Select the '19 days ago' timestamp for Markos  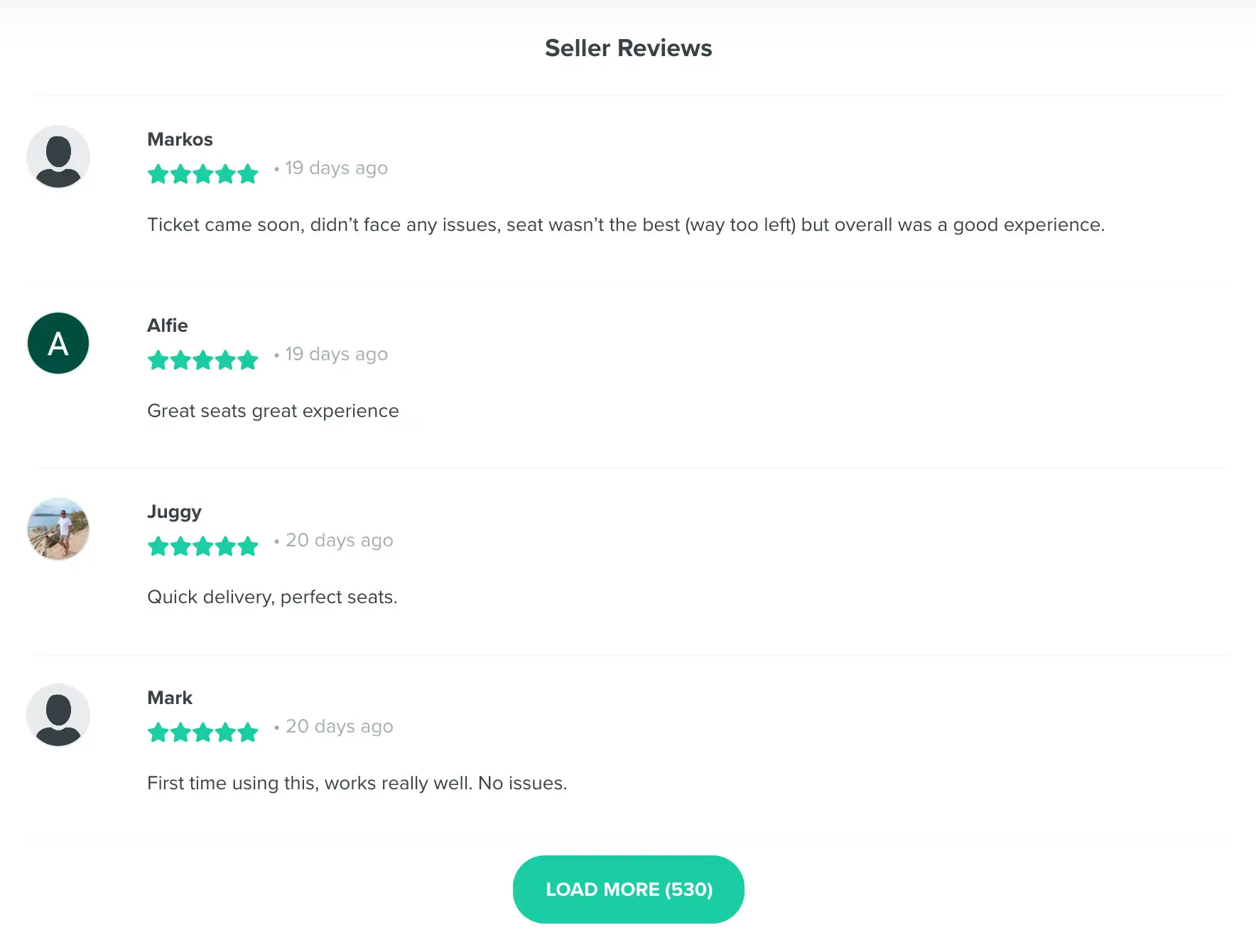pos(335,168)
